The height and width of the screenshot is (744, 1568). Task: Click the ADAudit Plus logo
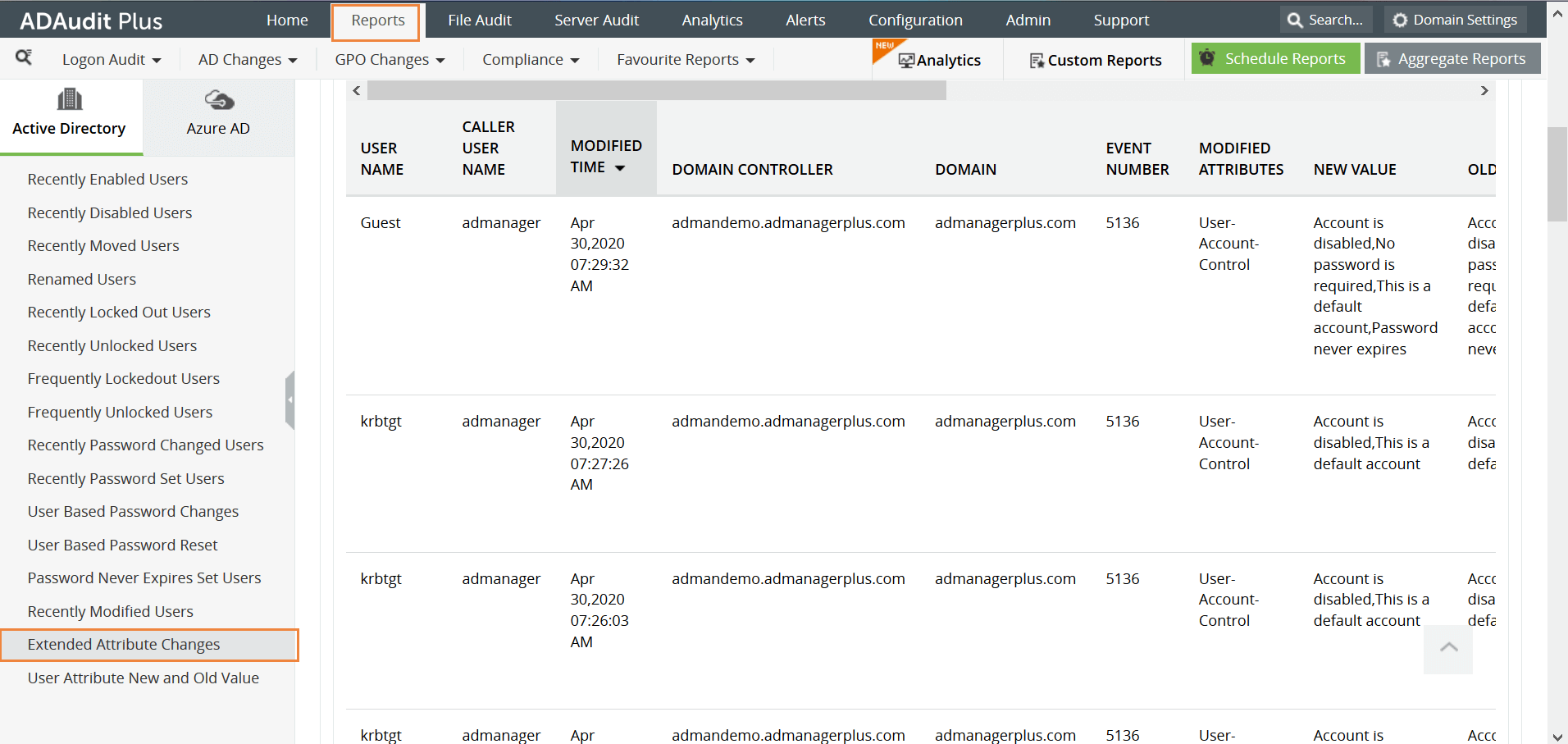tap(91, 21)
